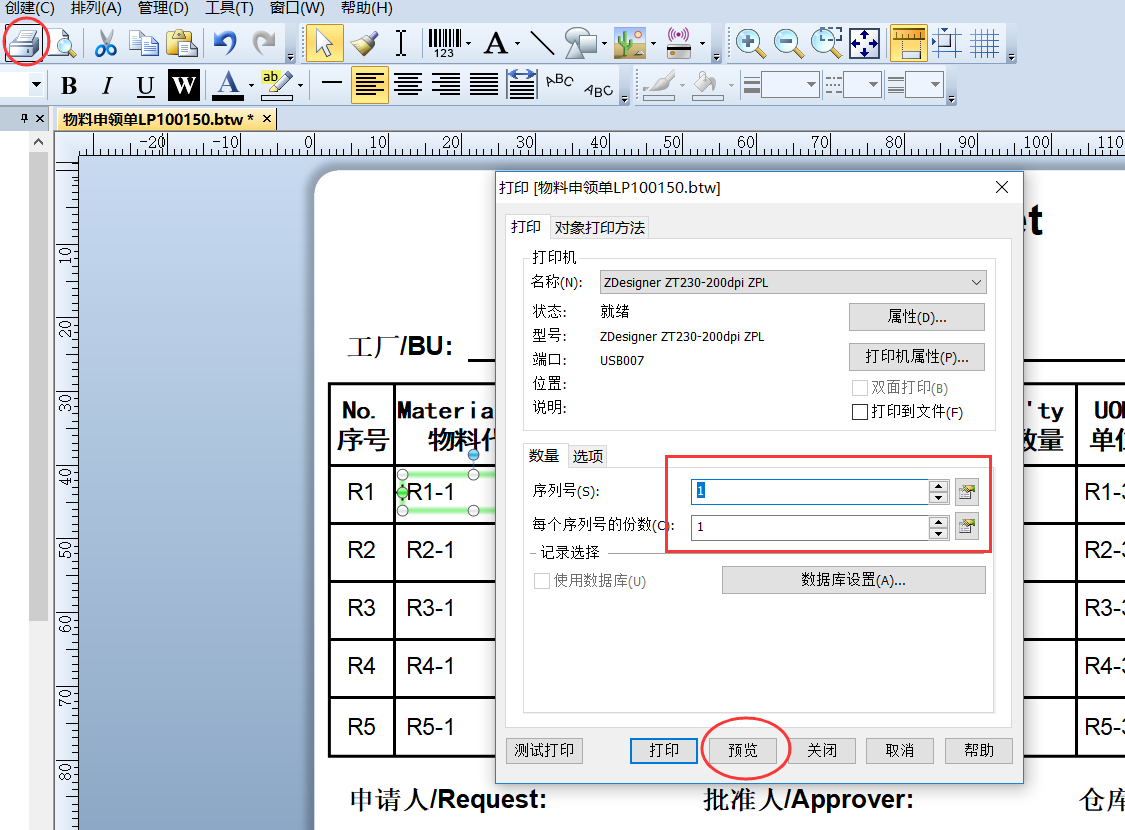Screen dimensions: 1125x830
Task: Click the zoom in magnifier icon
Action: pyautogui.click(x=750, y=43)
